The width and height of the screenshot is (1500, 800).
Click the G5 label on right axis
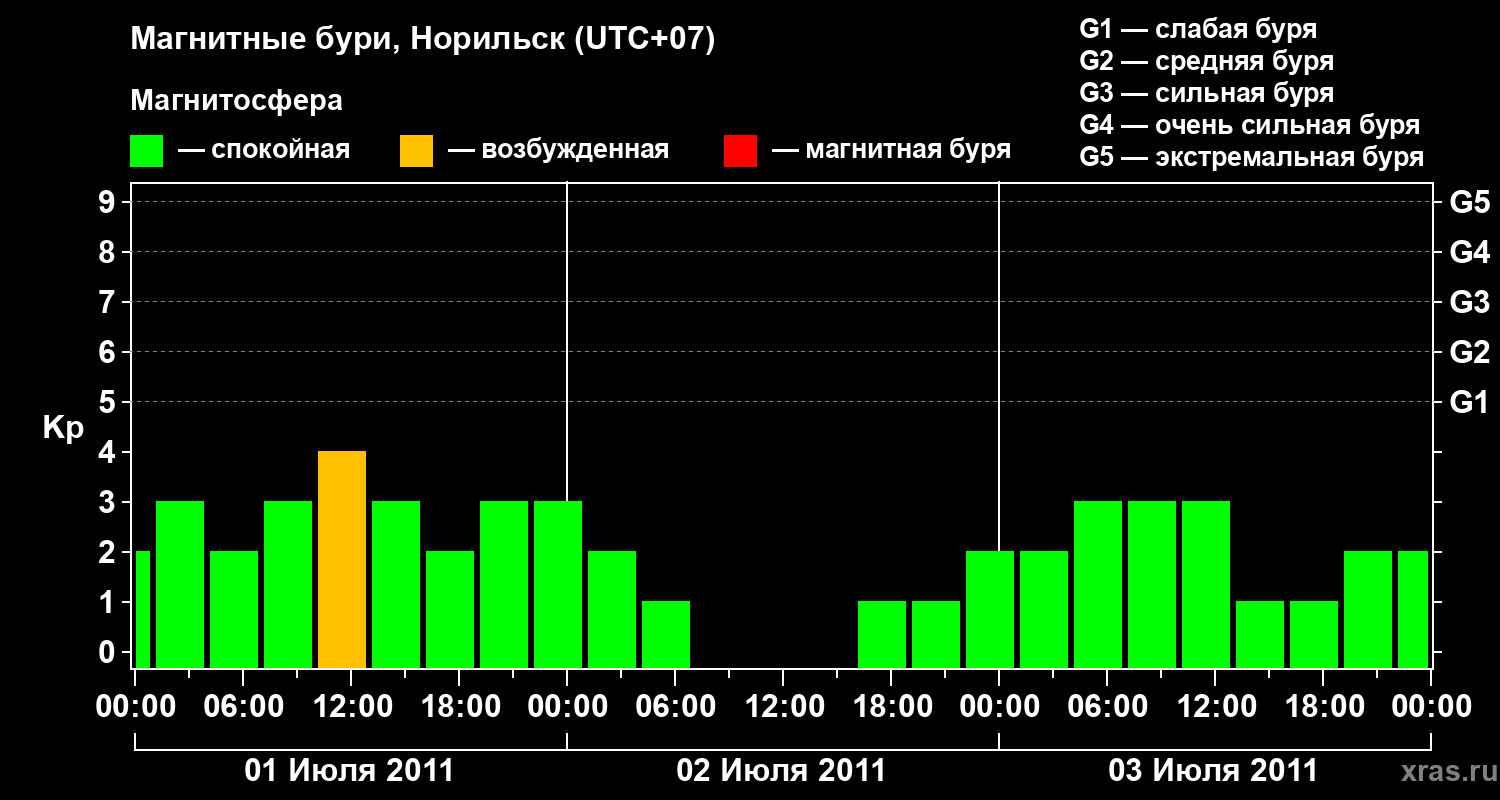1470,202
